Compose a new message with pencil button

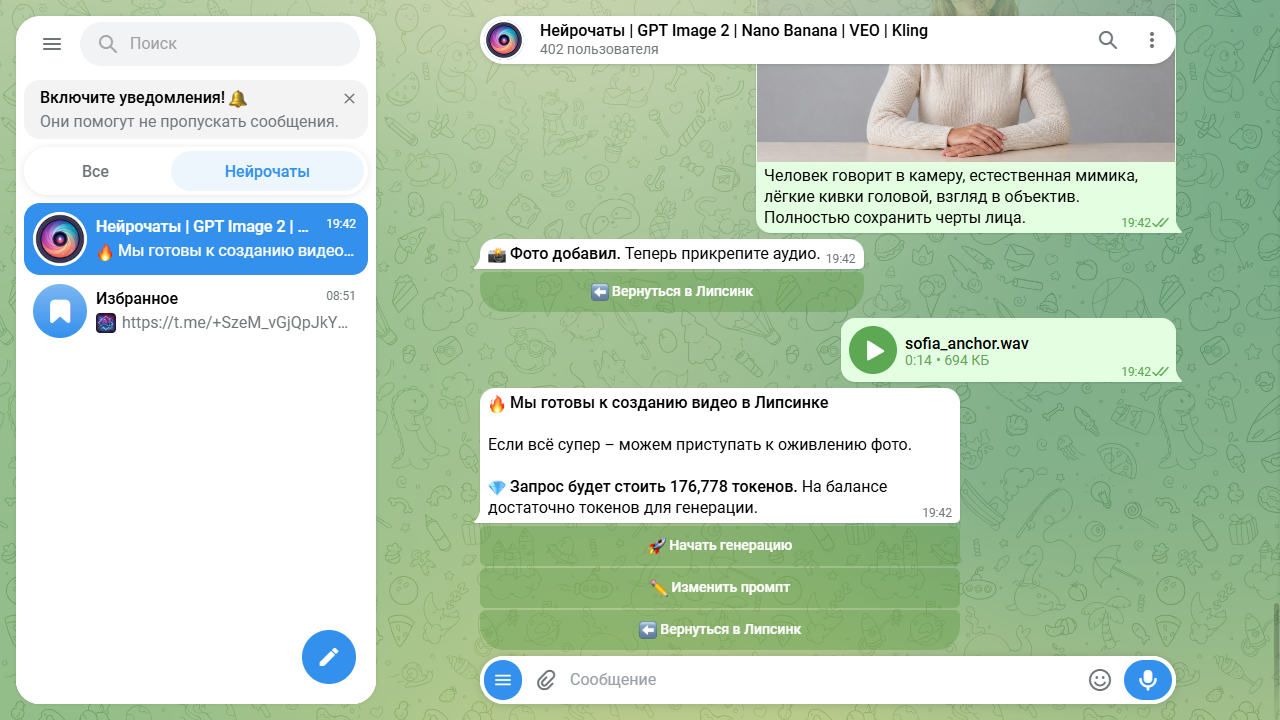[329, 657]
